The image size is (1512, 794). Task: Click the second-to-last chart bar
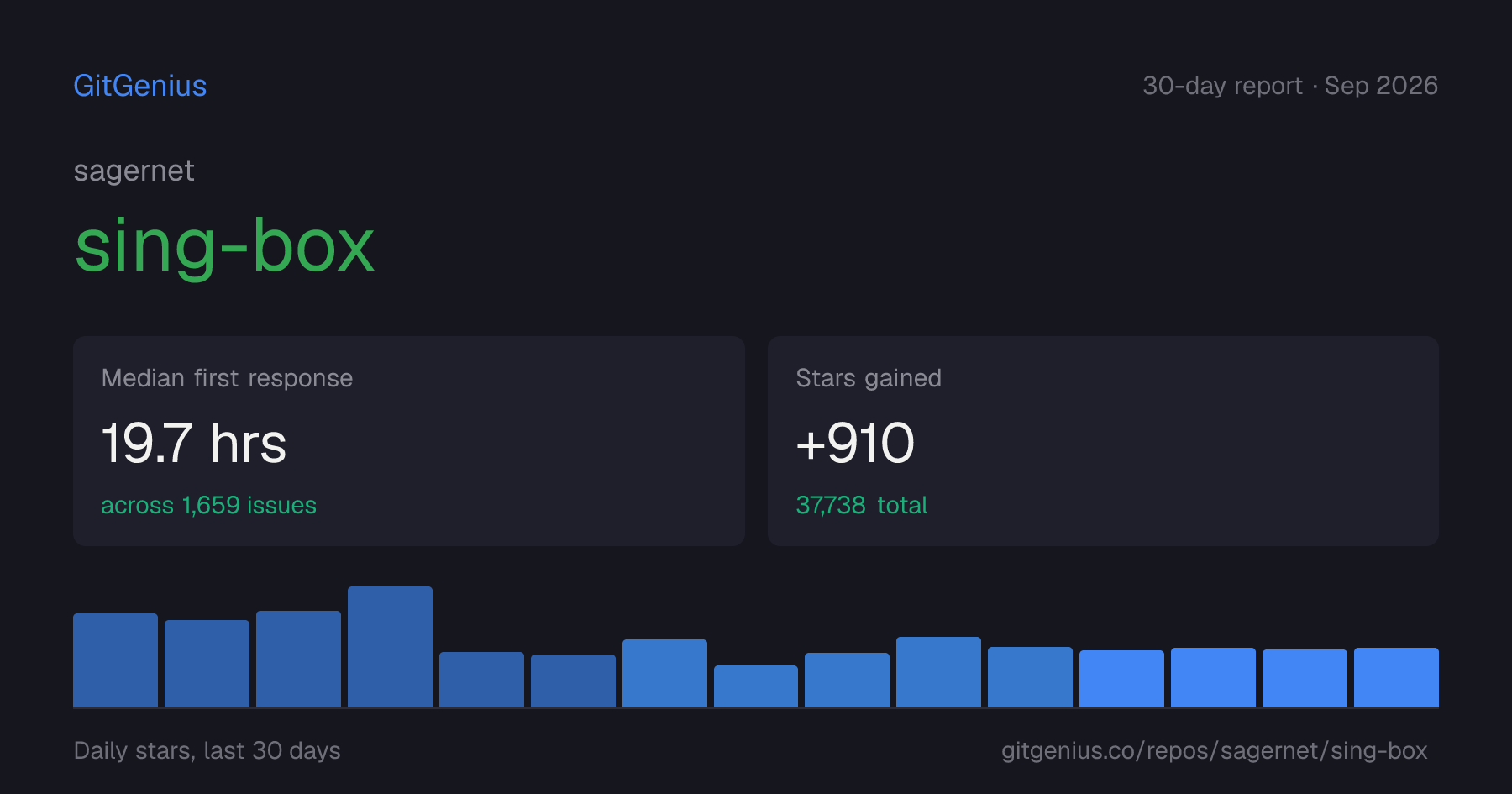[1305, 678]
